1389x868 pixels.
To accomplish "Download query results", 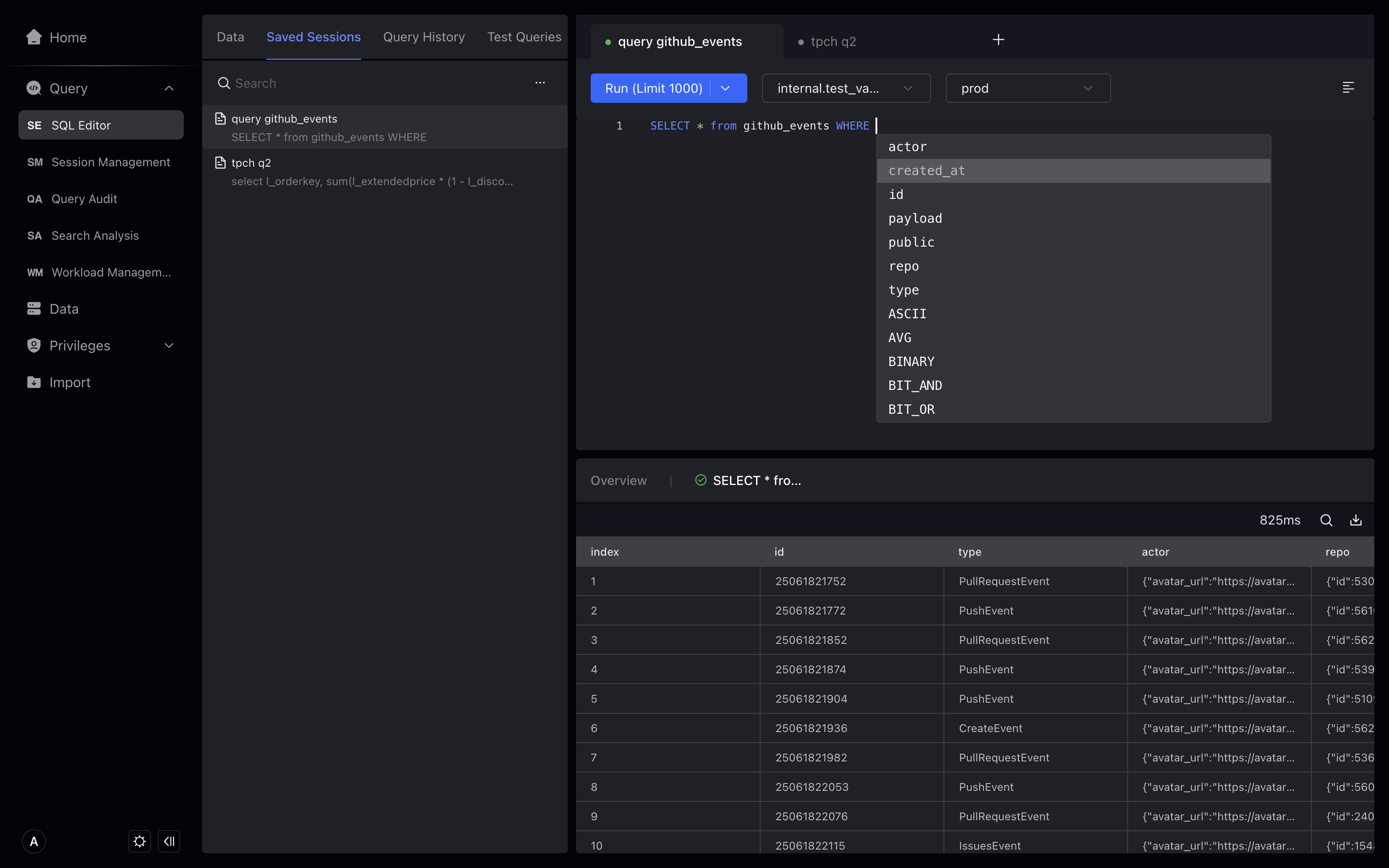I will 1356,520.
